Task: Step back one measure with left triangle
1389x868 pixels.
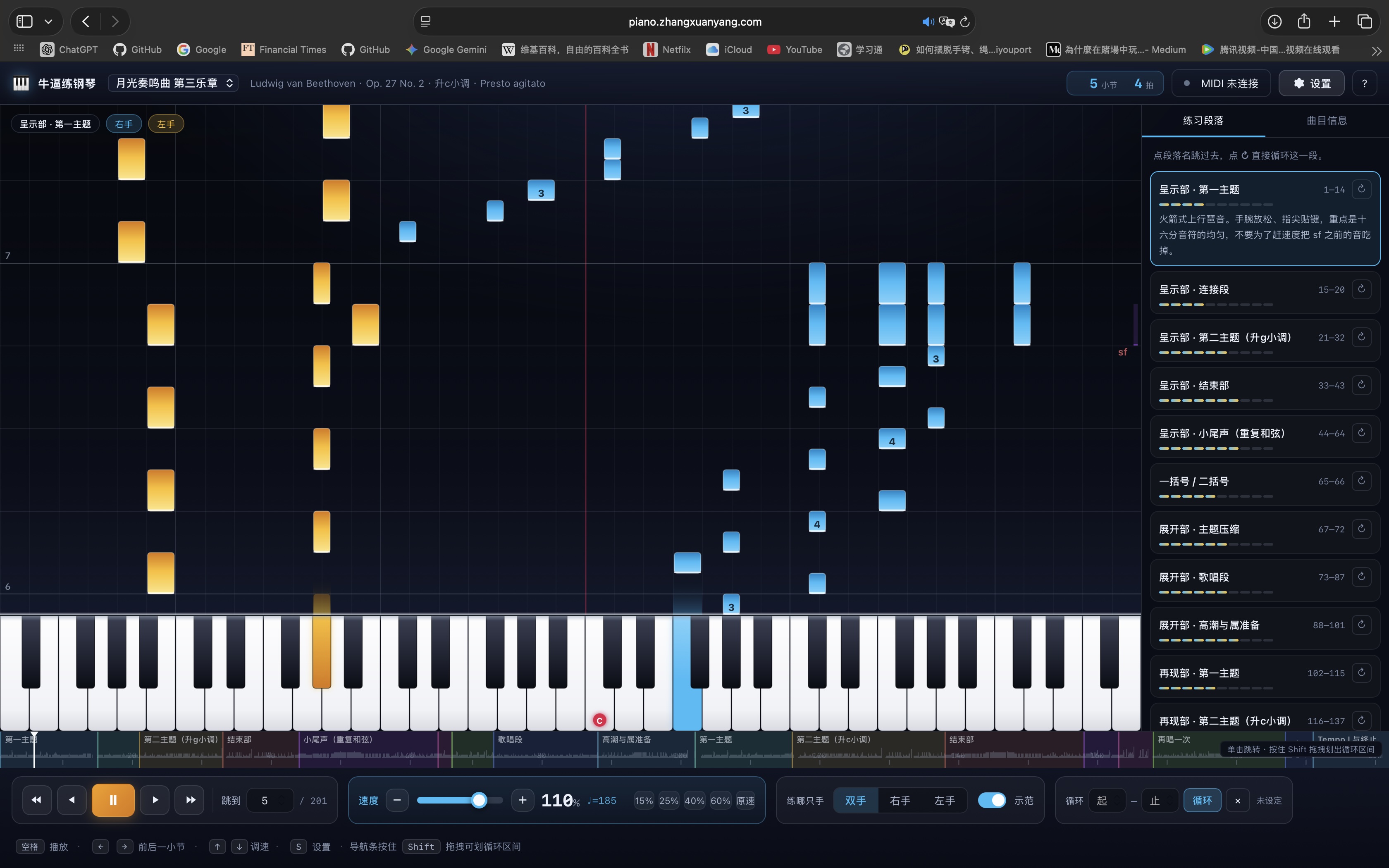Action: pyautogui.click(x=72, y=800)
